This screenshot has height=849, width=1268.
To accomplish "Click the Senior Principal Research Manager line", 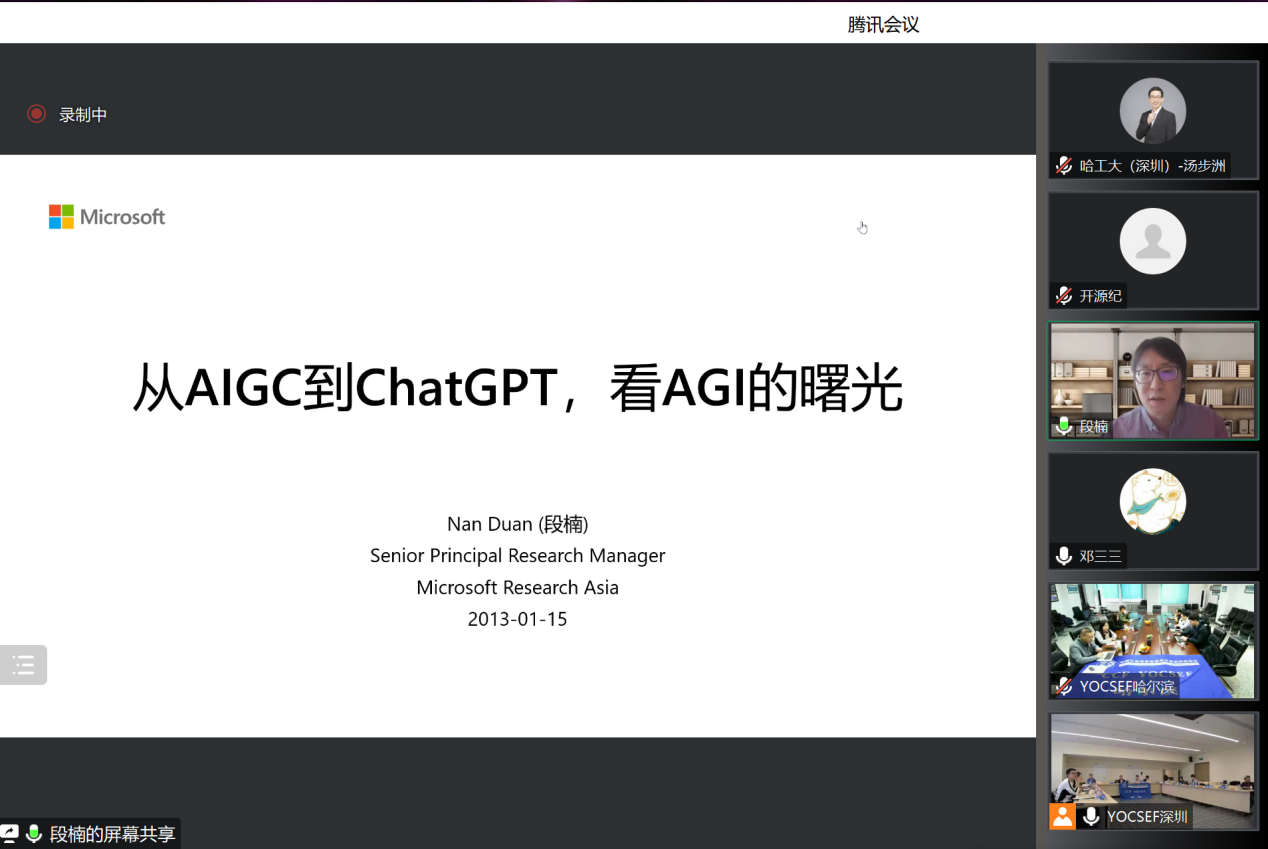I will (517, 555).
